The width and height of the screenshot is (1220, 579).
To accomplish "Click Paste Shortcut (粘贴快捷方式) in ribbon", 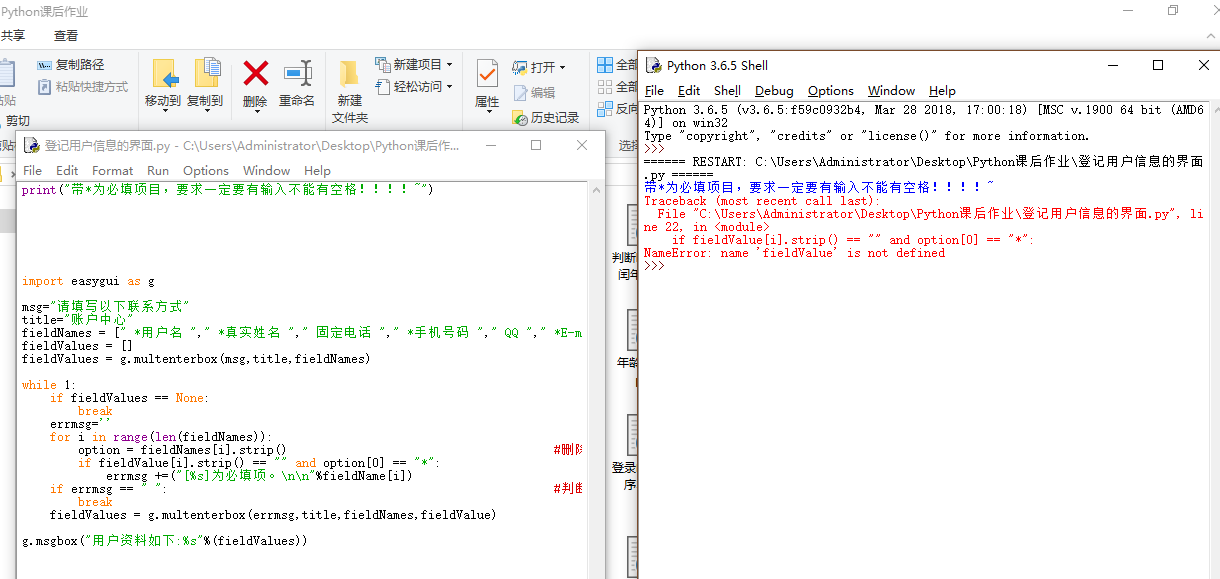I will 83,87.
